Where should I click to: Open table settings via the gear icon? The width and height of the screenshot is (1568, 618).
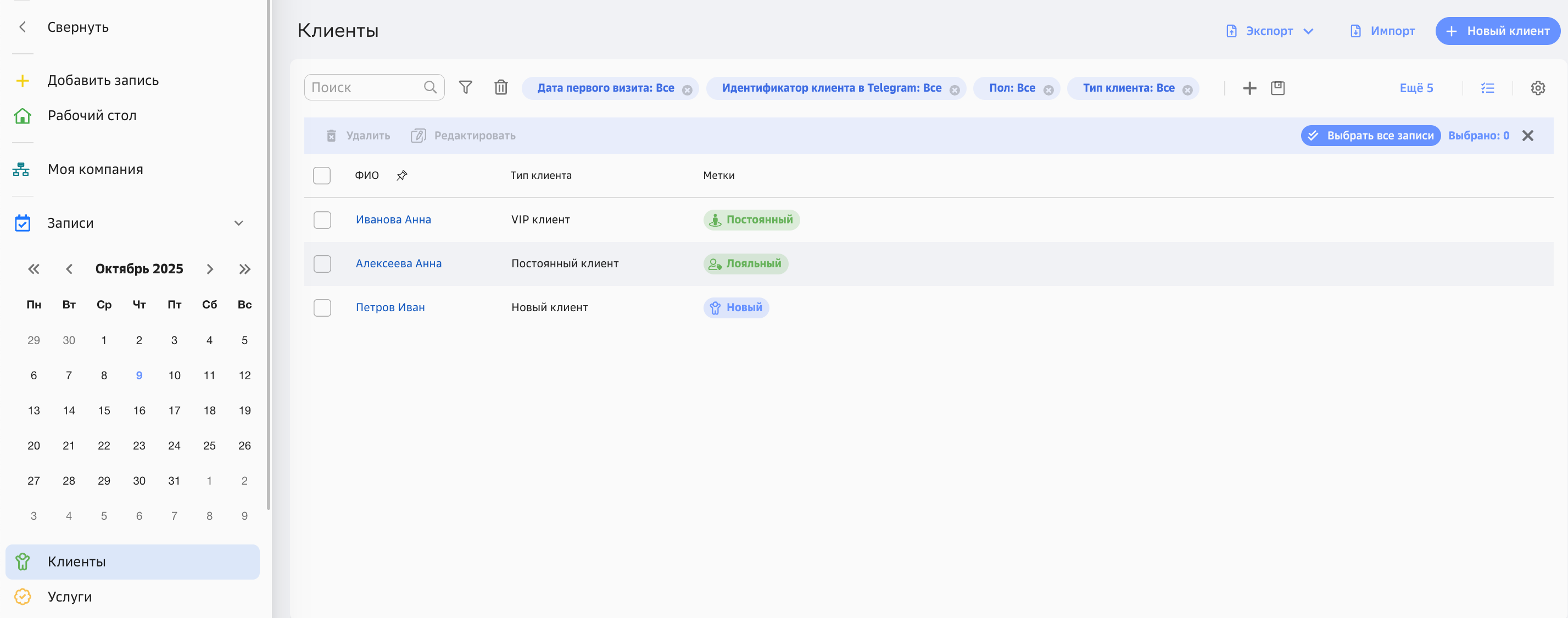click(x=1538, y=88)
